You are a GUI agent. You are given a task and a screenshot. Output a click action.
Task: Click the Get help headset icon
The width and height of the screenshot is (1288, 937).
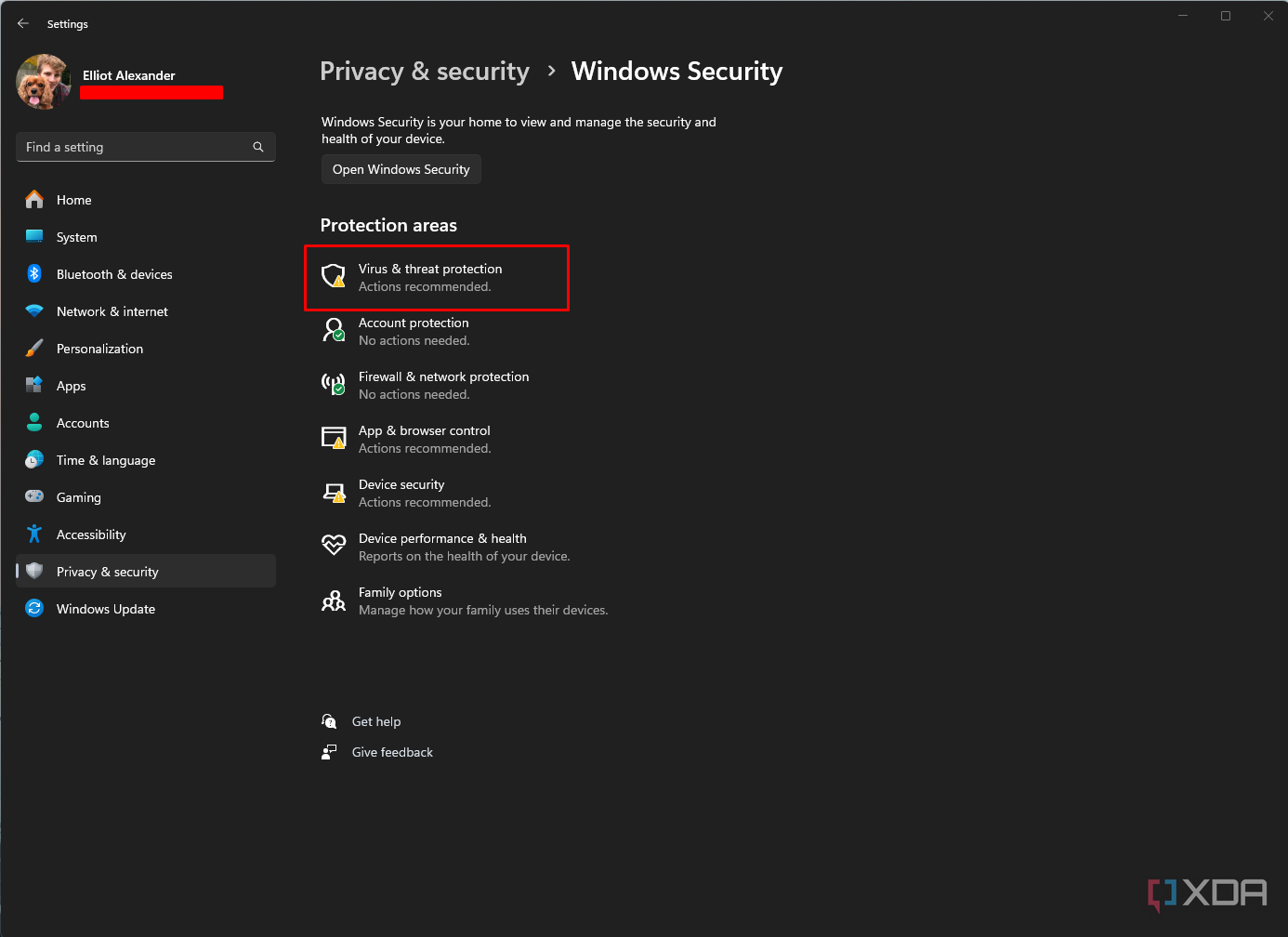[329, 720]
